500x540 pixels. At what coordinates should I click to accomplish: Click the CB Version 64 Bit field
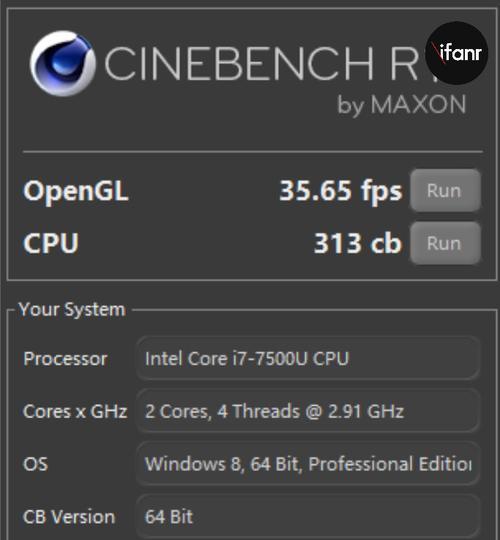coord(308,517)
